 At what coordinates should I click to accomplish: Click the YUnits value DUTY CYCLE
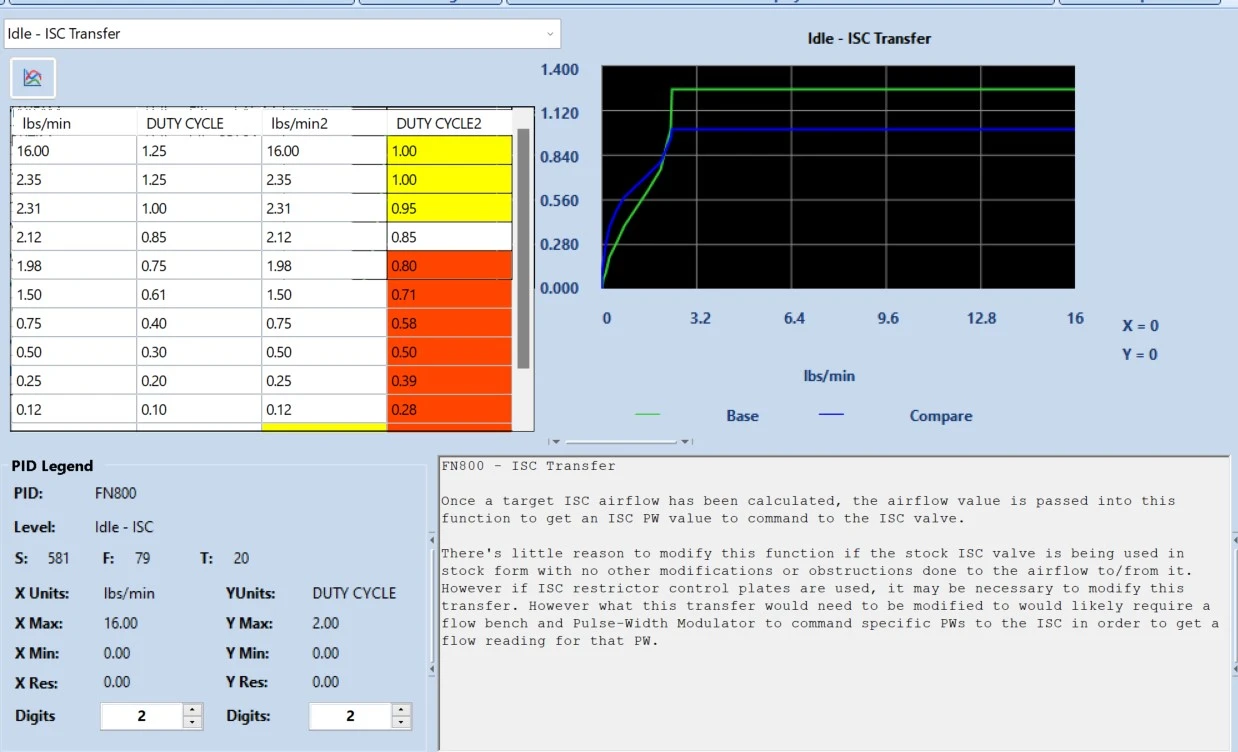tap(354, 593)
